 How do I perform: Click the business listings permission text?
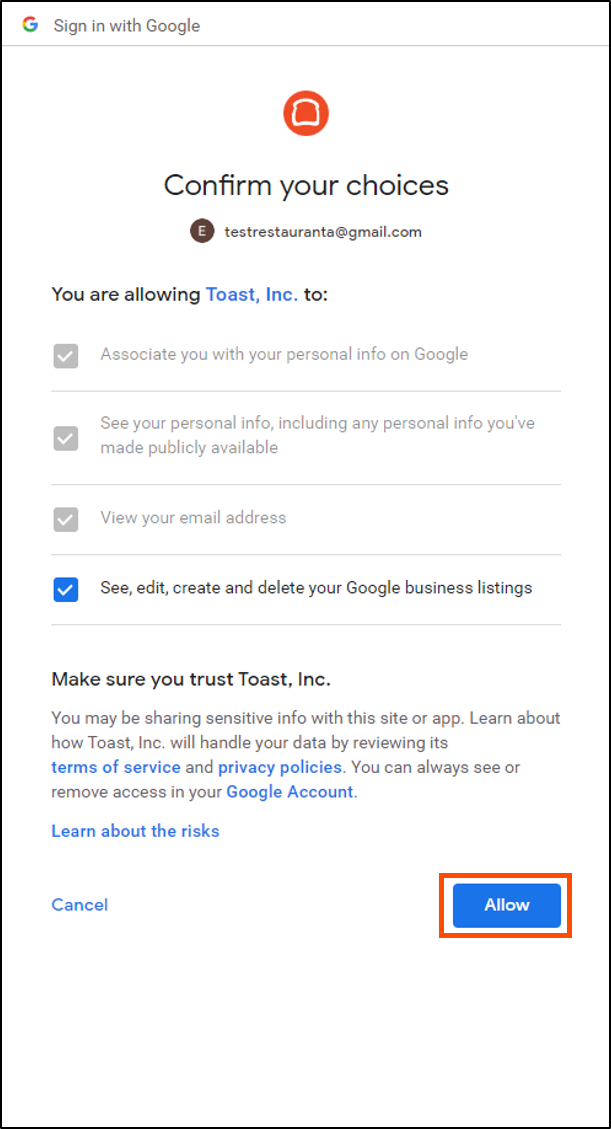[x=317, y=588]
